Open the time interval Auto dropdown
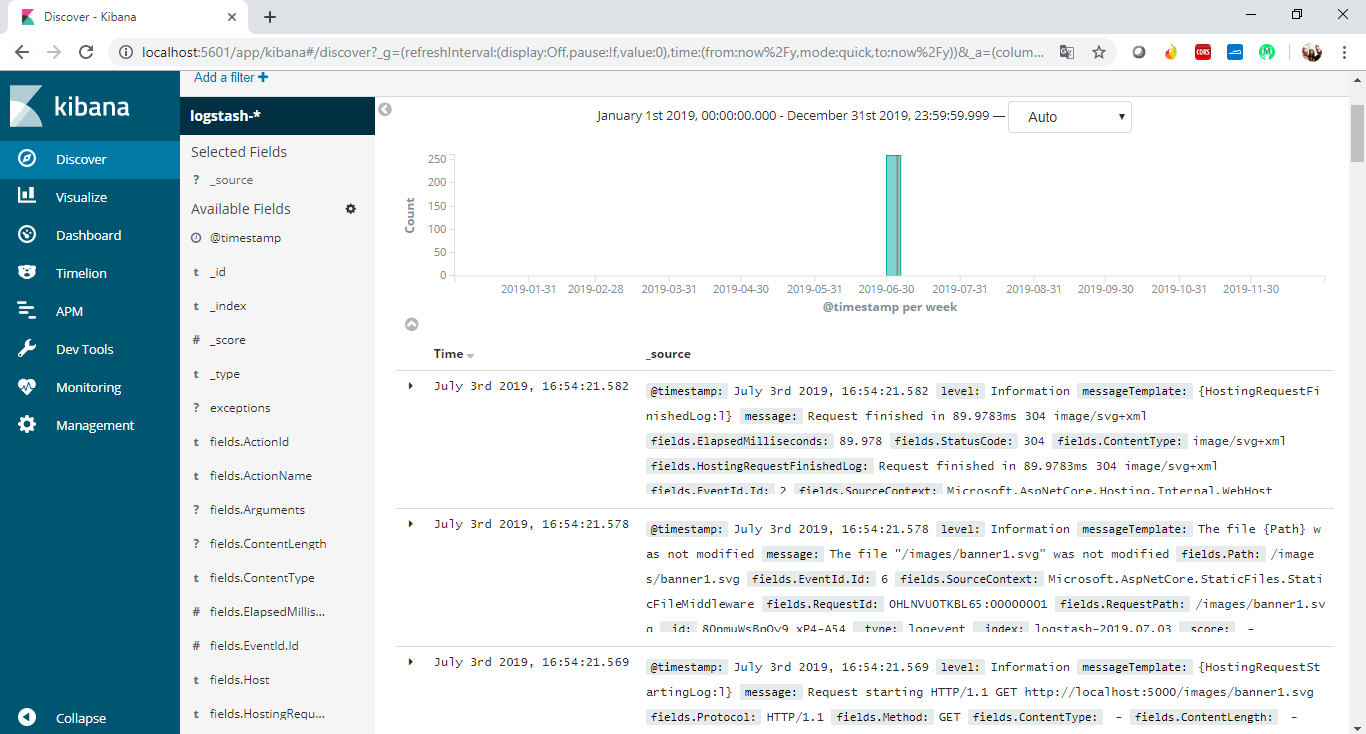1366x734 pixels. click(x=1069, y=116)
